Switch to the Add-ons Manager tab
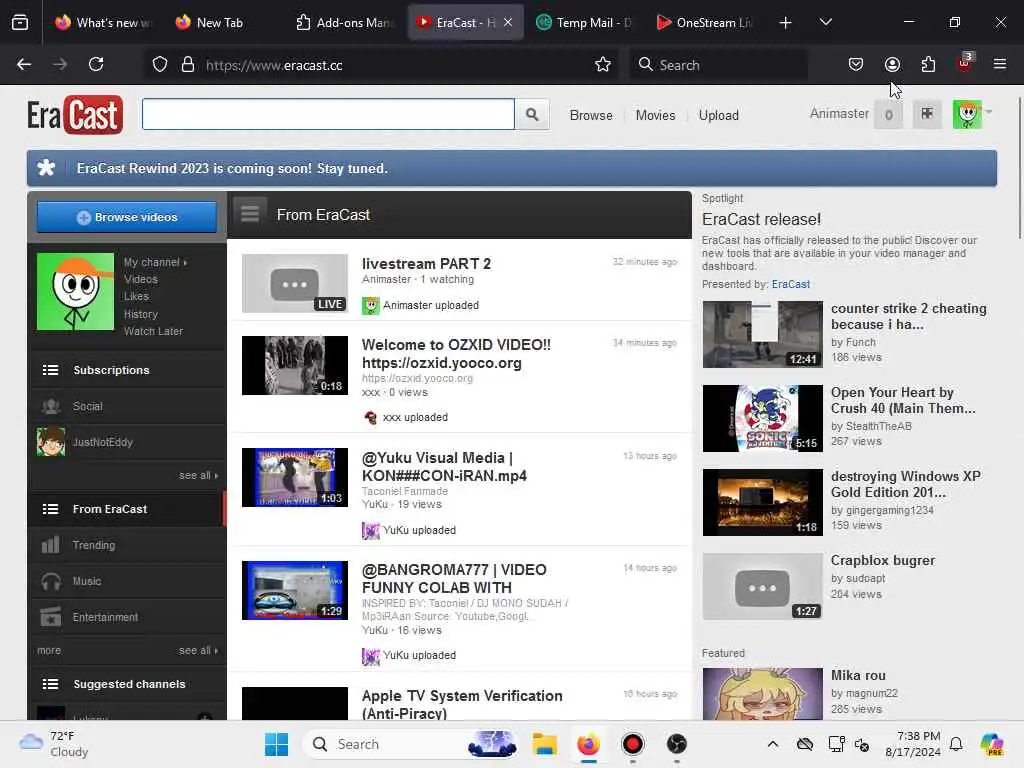1024x768 pixels. pos(345,23)
